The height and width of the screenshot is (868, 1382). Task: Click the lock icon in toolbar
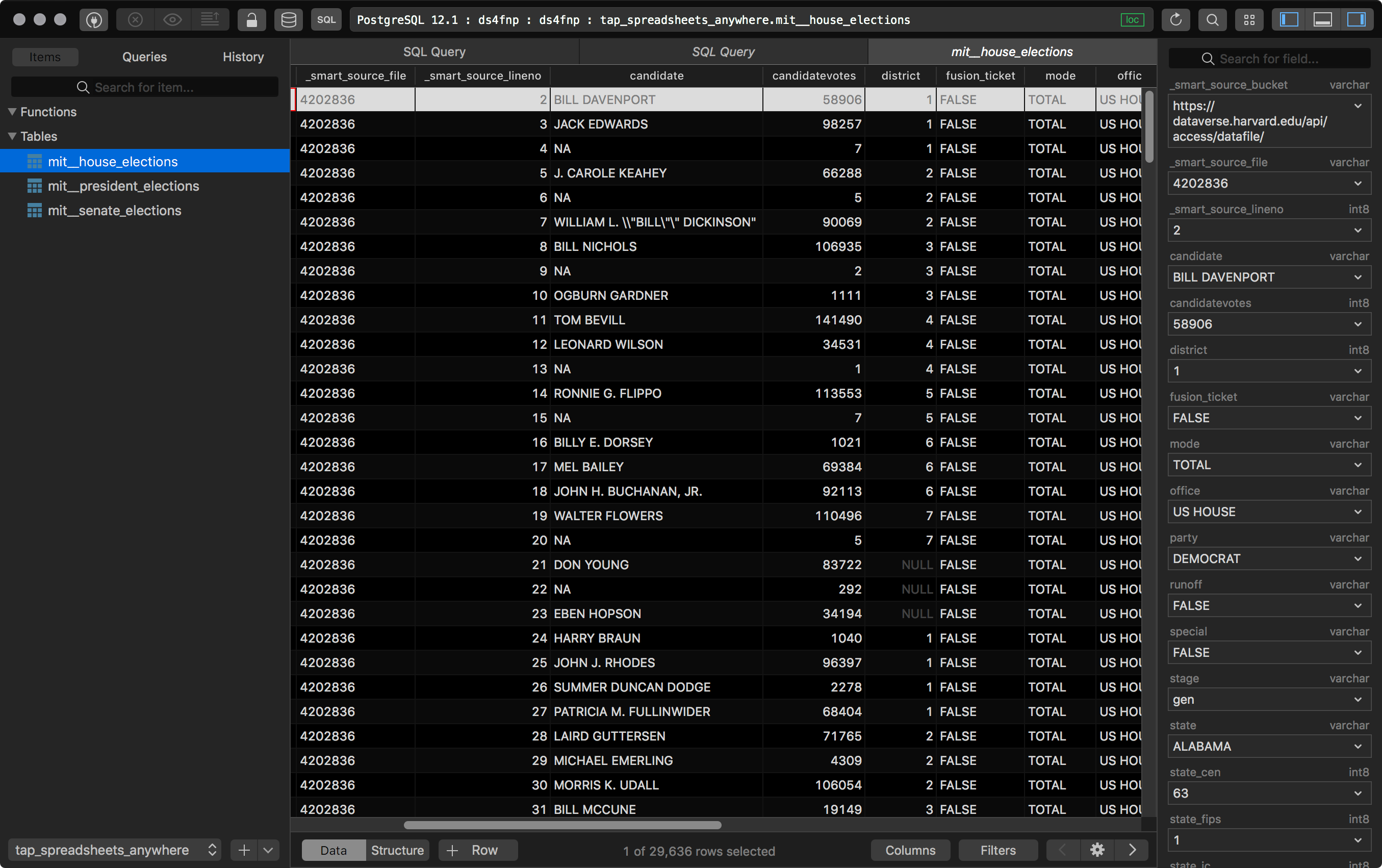click(251, 20)
